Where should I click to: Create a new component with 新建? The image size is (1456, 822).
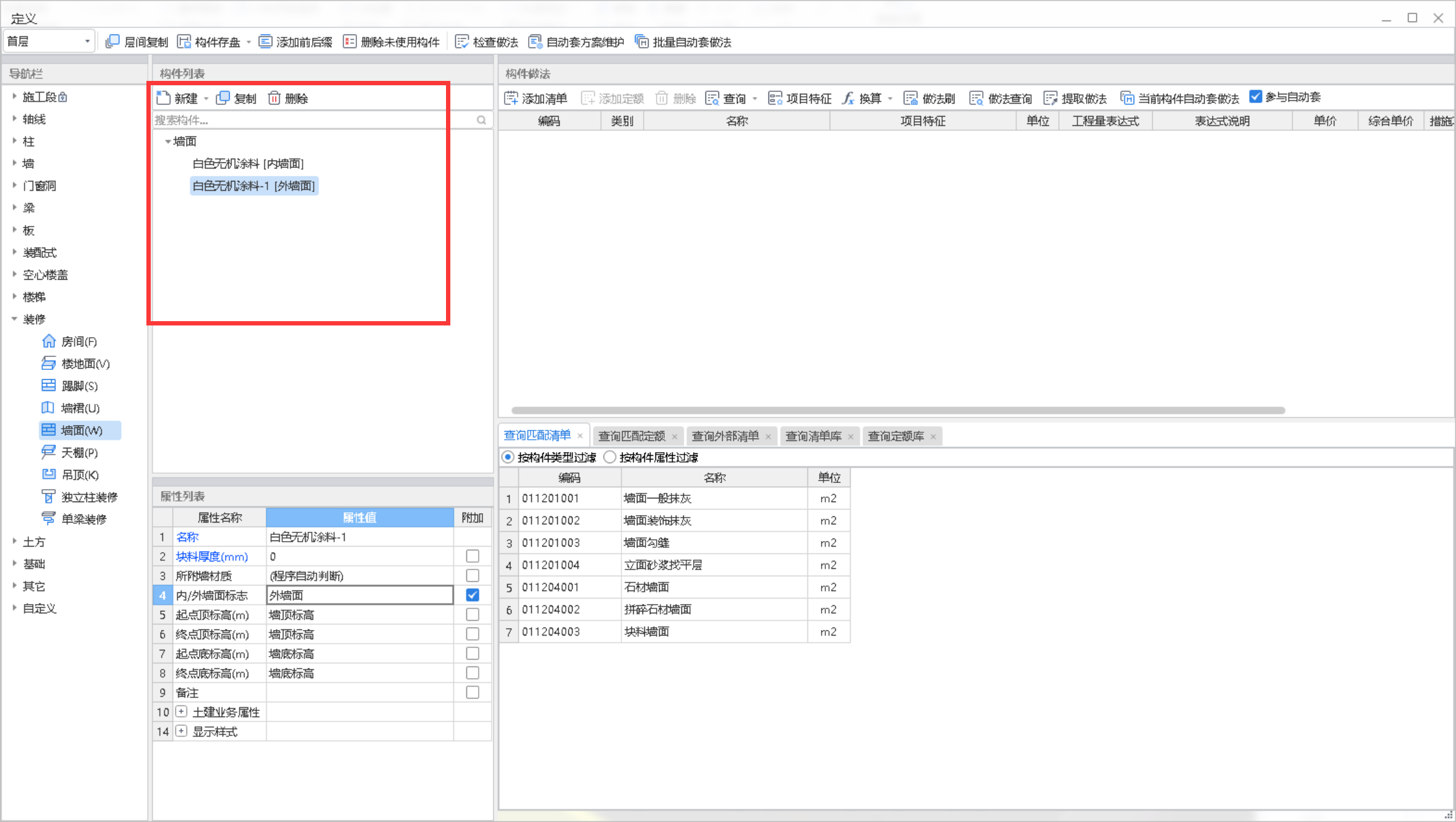point(177,98)
